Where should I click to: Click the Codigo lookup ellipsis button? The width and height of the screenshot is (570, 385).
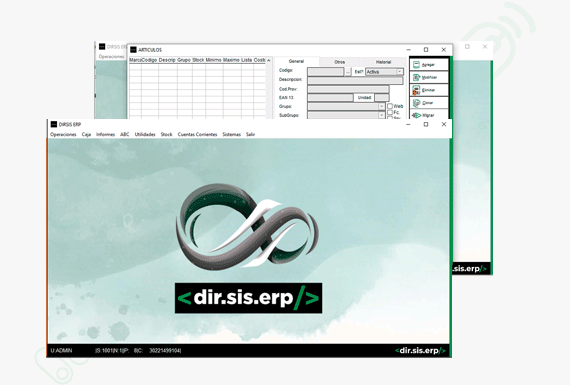tap(348, 72)
